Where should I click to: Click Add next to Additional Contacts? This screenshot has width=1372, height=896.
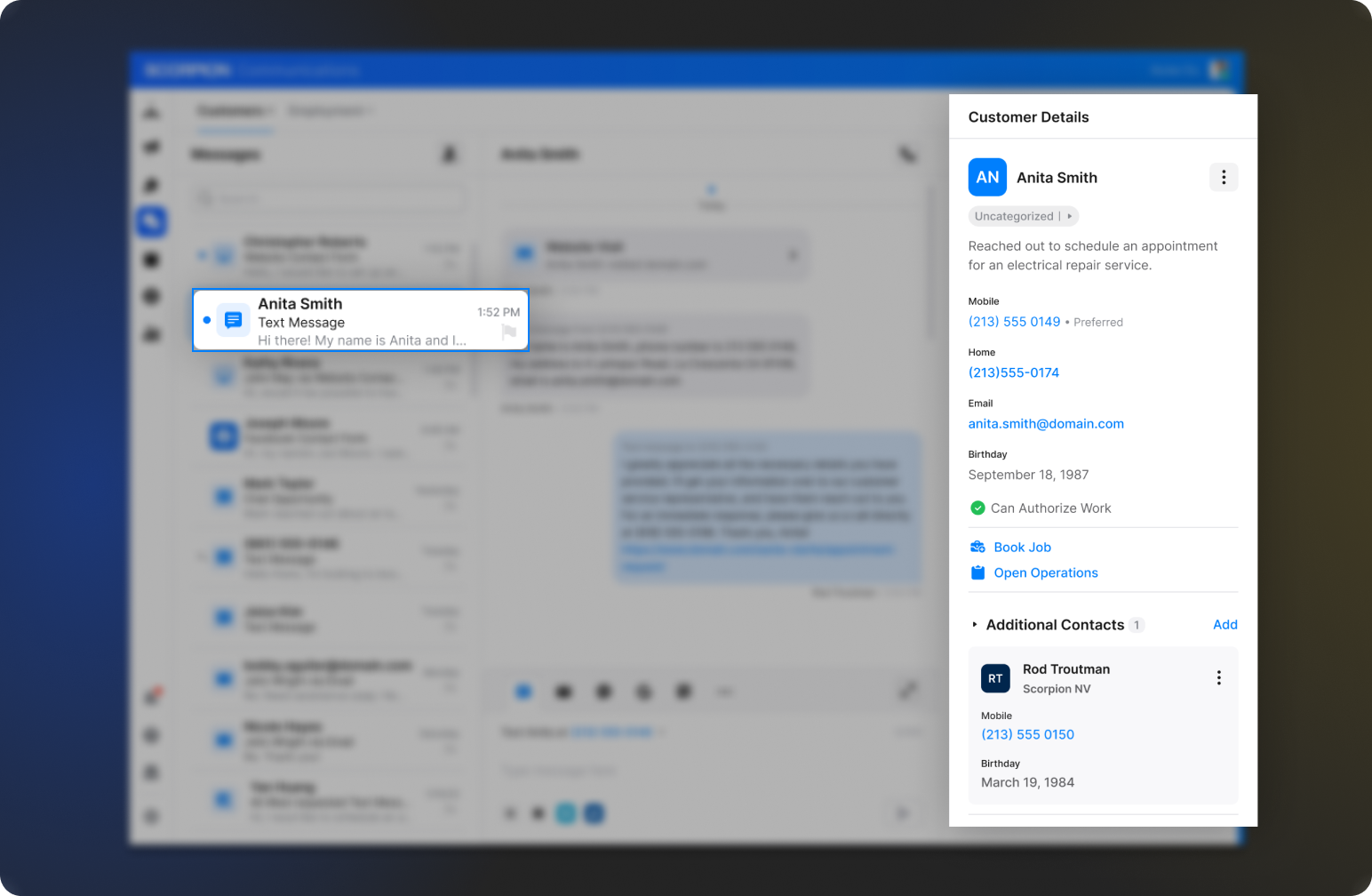click(1224, 625)
